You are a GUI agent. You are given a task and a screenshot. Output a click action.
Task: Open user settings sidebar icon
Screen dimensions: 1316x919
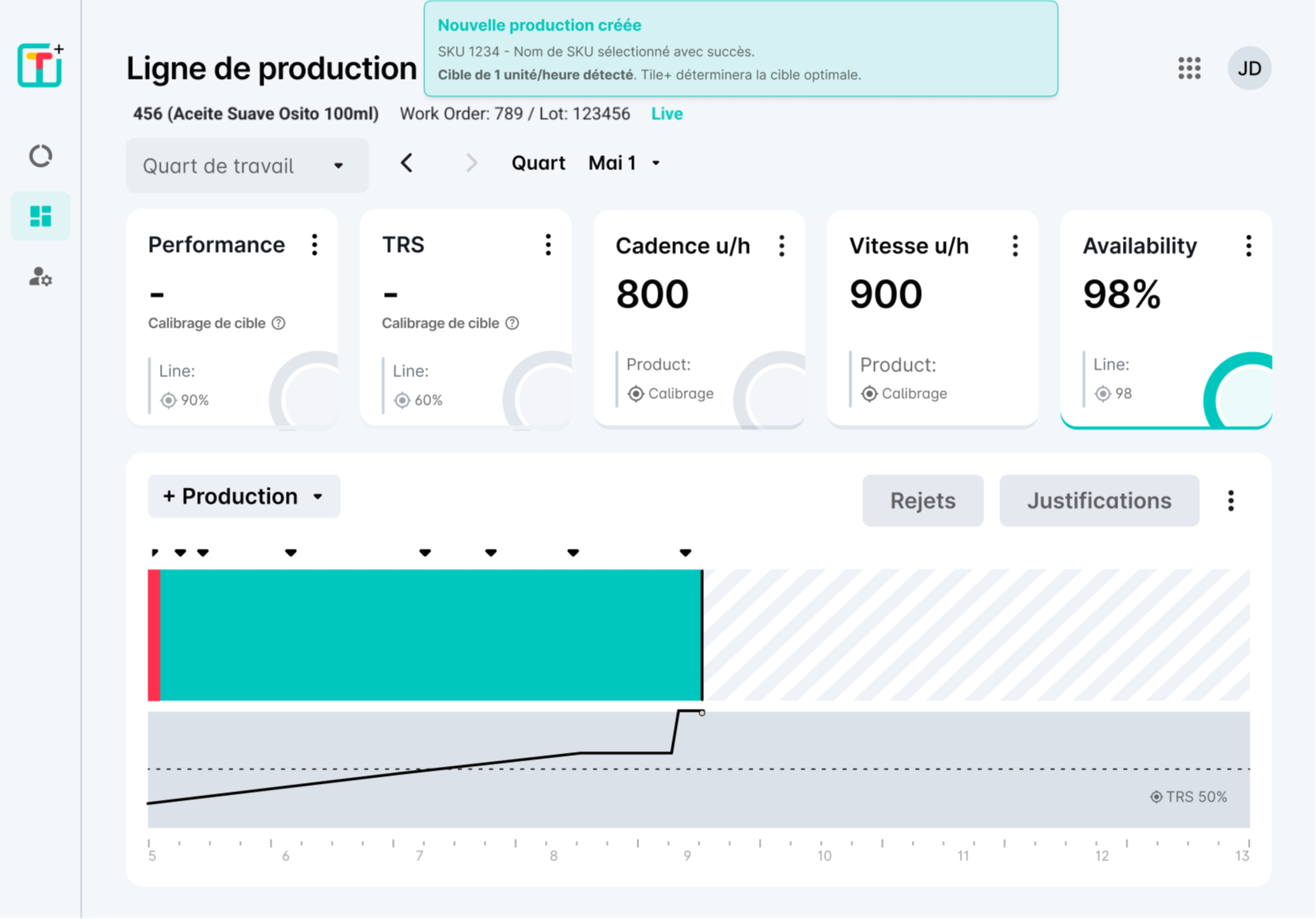(40, 277)
